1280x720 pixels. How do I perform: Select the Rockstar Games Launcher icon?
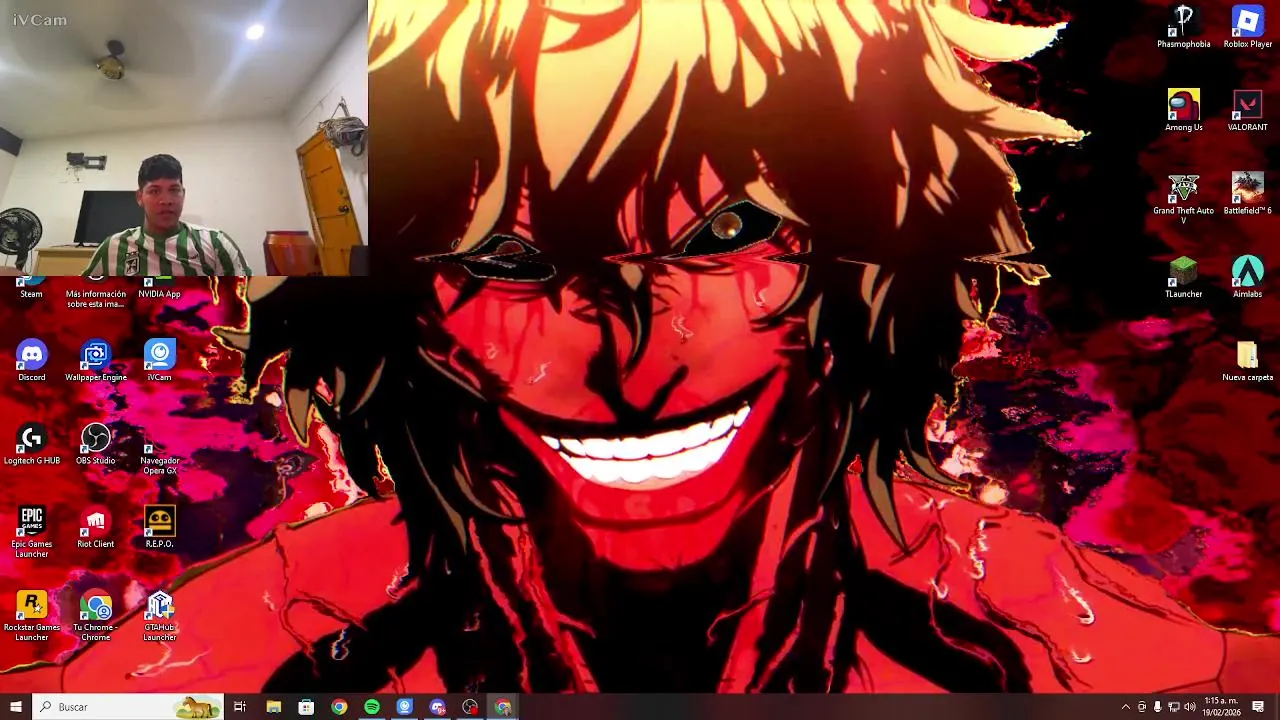coord(31,615)
